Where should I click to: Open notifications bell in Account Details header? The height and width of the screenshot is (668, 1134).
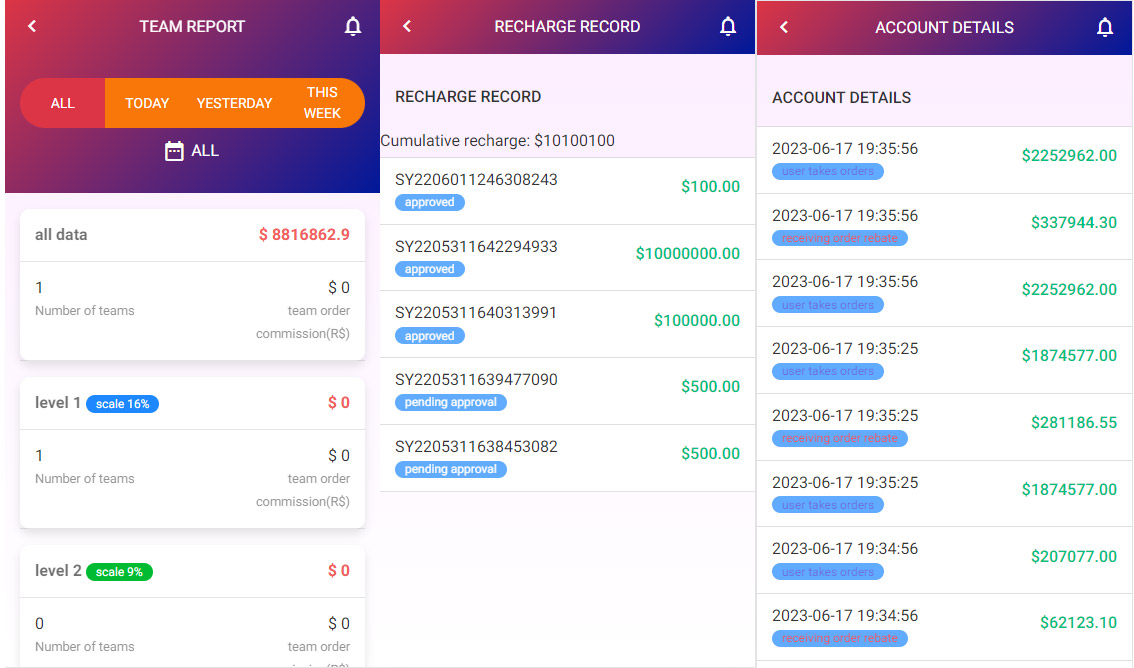1105,28
